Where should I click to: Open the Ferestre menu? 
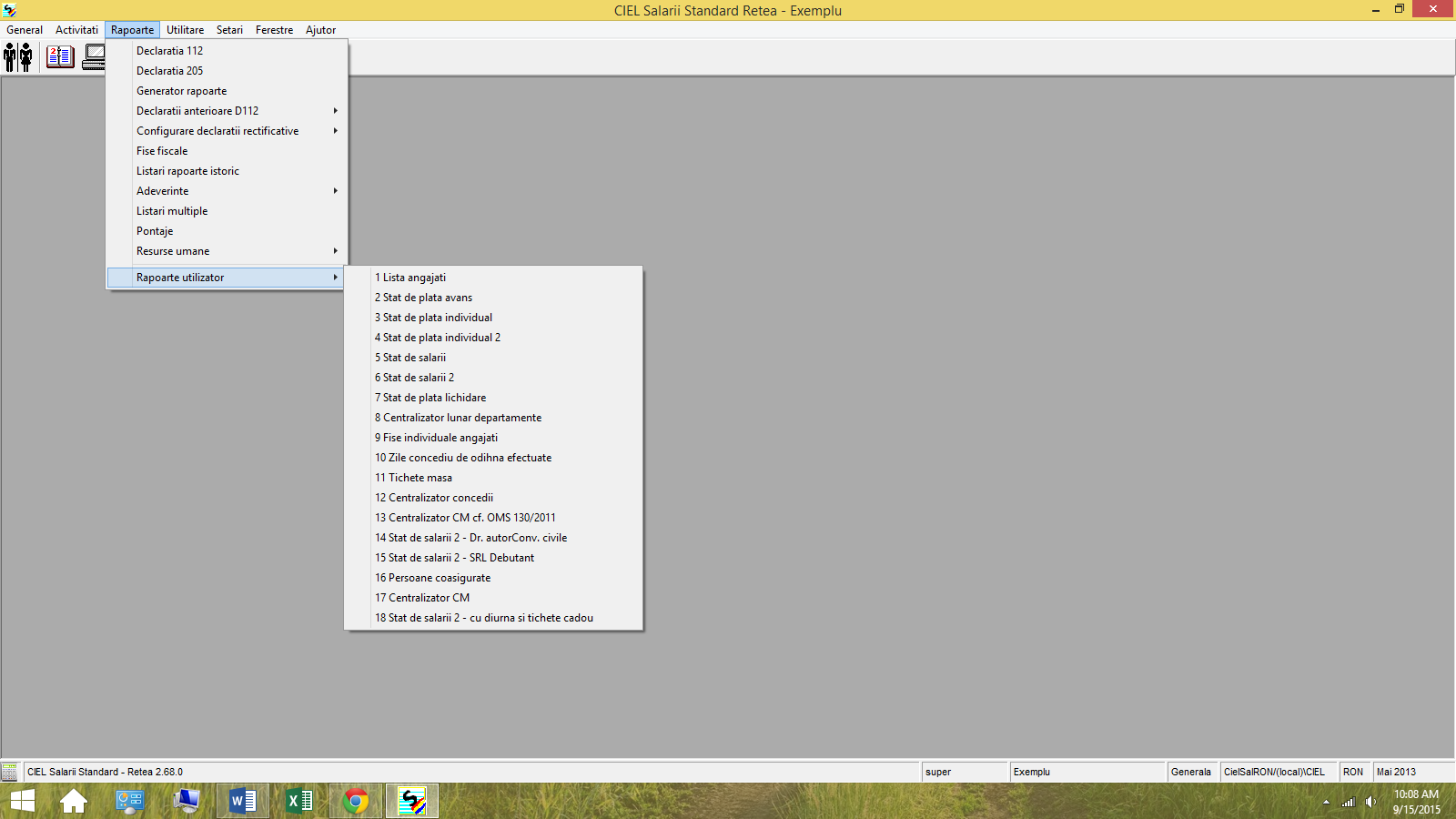coord(274,30)
